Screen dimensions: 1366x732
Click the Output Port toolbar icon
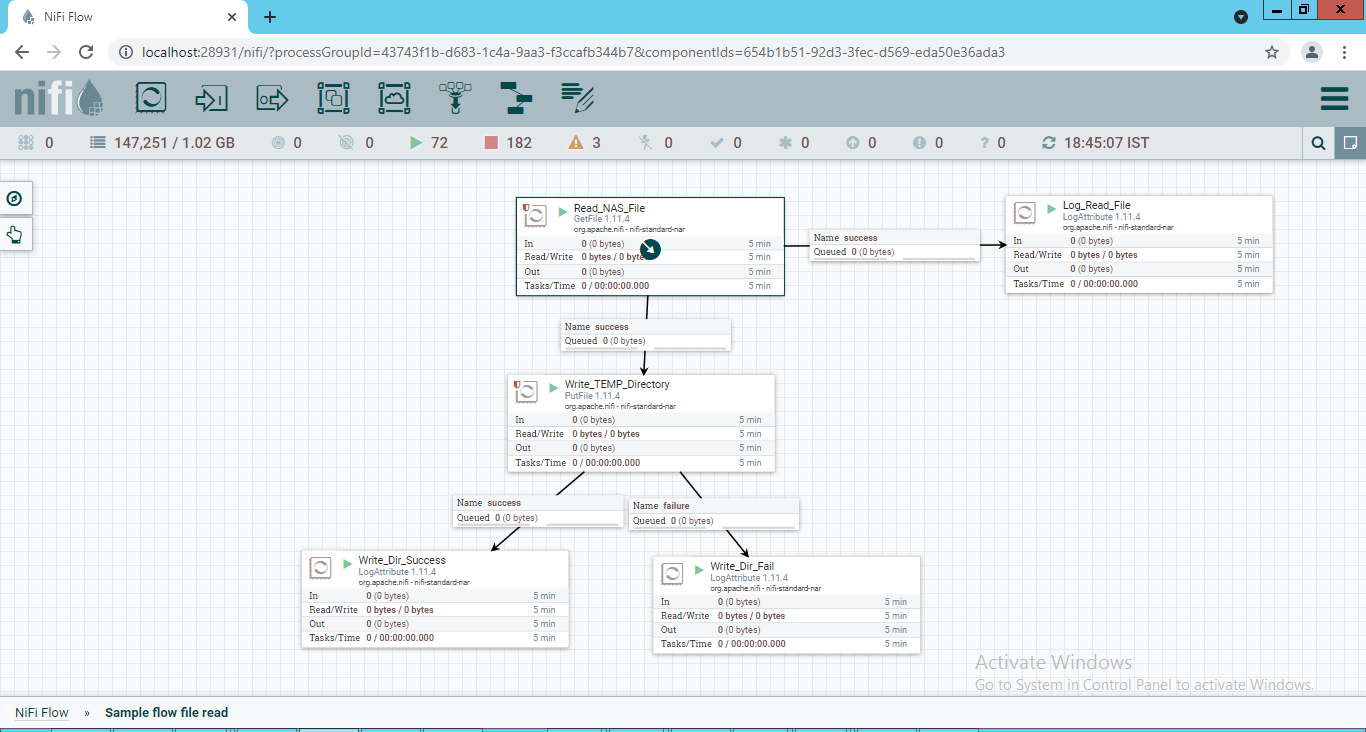[272, 98]
